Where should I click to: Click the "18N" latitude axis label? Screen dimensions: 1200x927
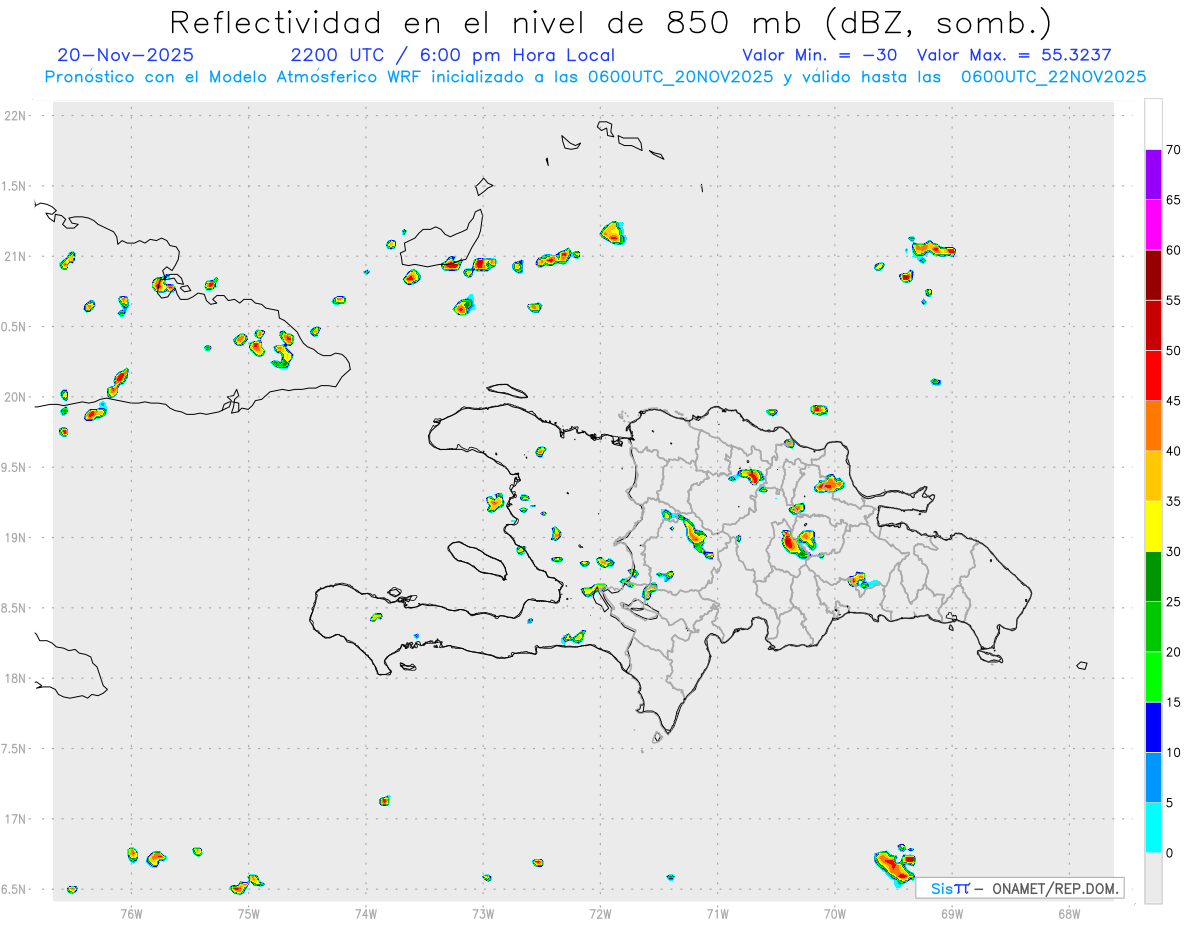[x=15, y=678]
